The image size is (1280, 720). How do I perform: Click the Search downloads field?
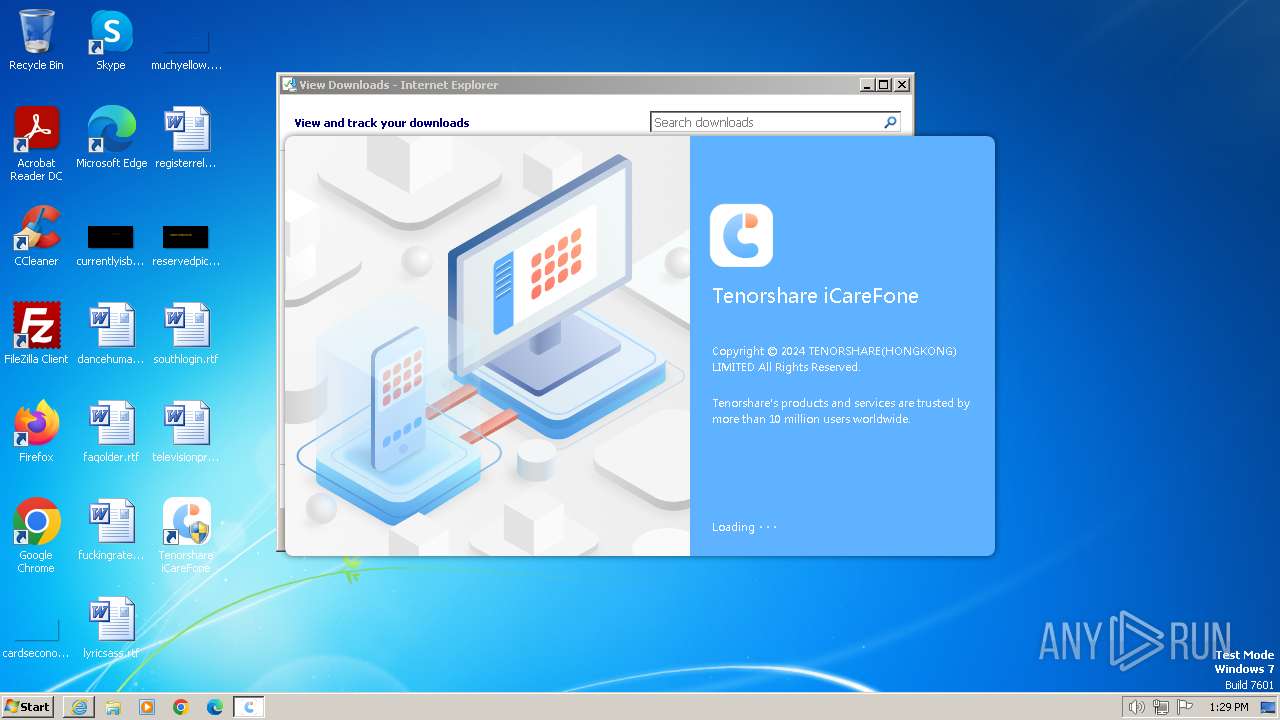point(766,122)
